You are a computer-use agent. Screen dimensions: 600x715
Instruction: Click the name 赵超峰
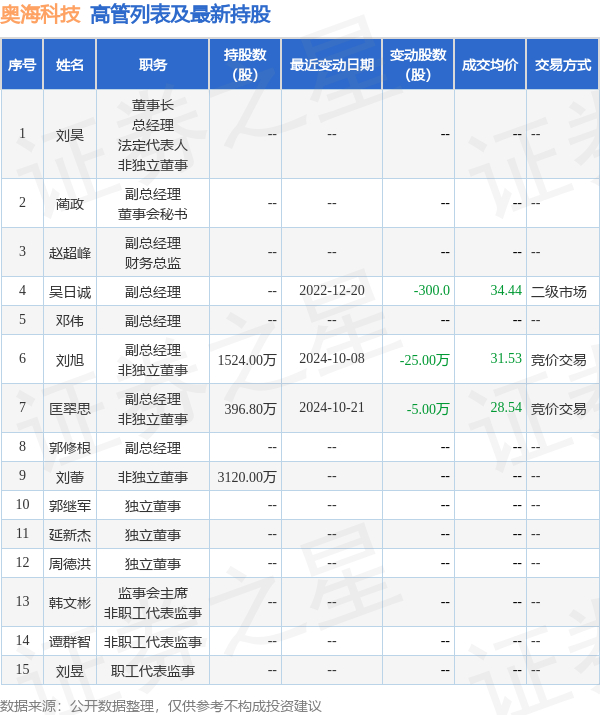(x=70, y=253)
